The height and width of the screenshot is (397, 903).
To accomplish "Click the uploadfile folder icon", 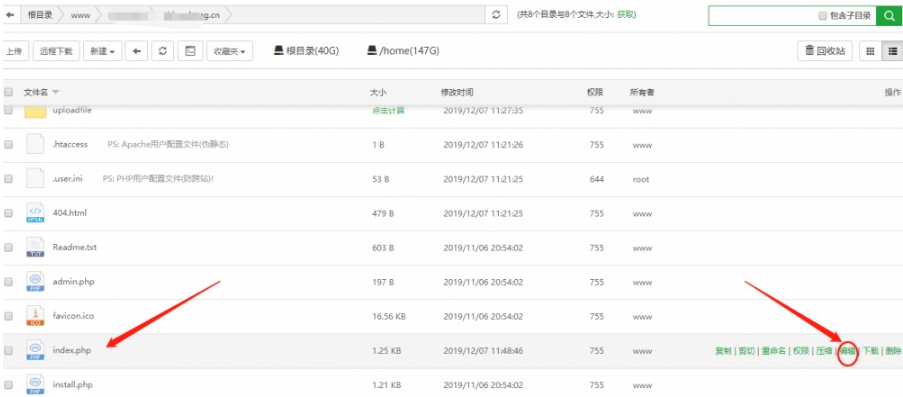I will [35, 111].
